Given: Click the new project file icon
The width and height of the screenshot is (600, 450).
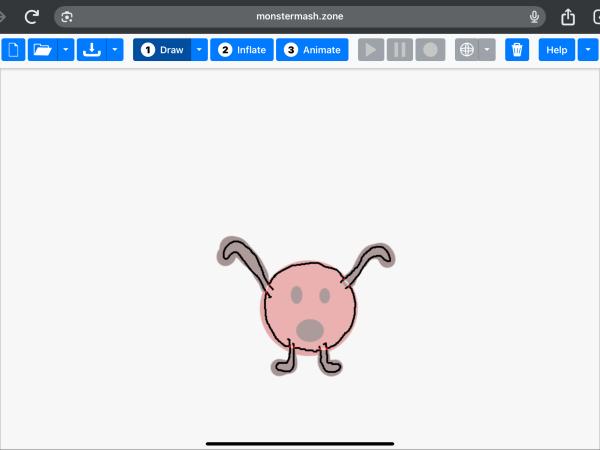Looking at the screenshot, I should (12, 50).
